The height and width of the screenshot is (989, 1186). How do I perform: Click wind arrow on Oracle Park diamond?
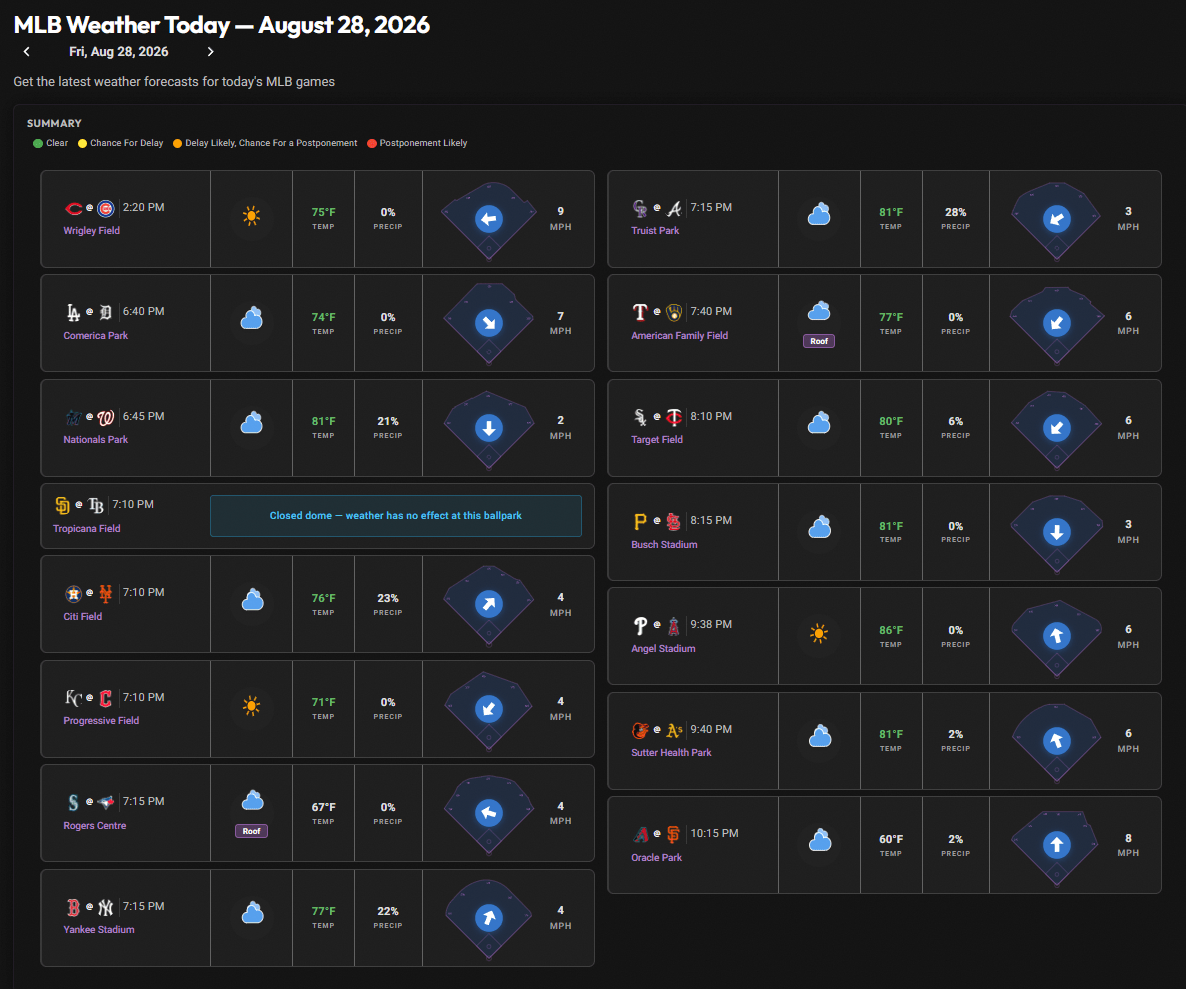coord(1057,844)
